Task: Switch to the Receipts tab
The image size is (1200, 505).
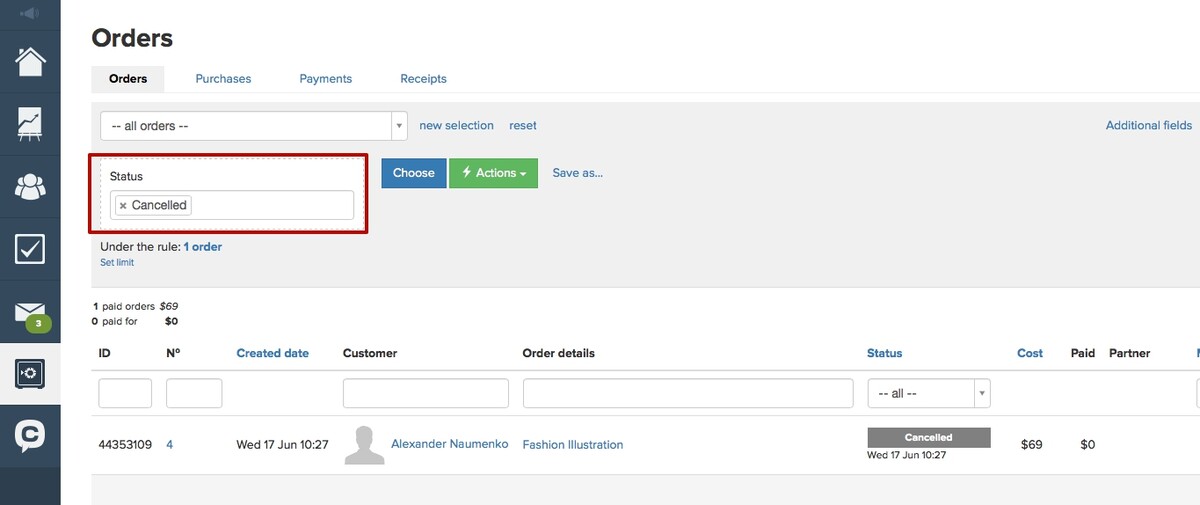Action: [x=423, y=78]
